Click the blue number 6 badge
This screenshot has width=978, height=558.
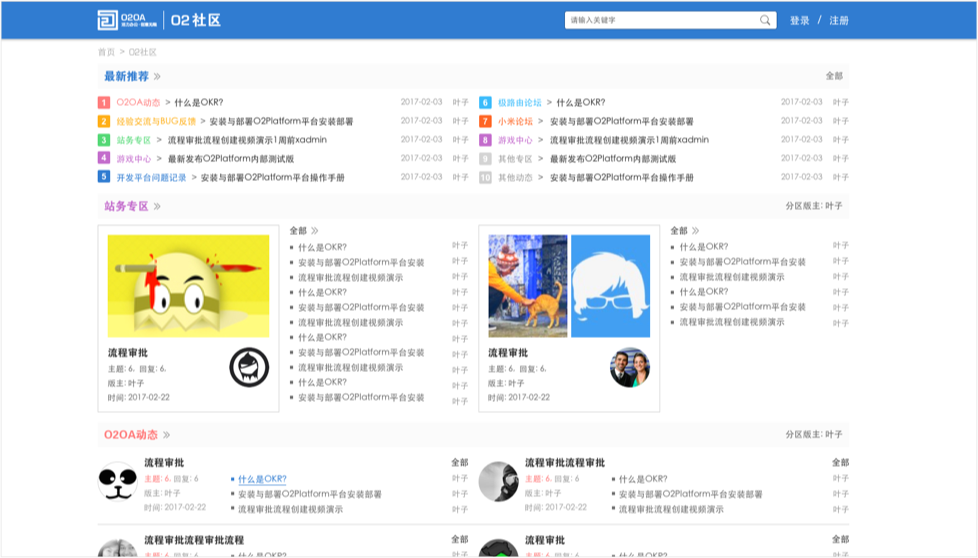[x=485, y=102]
